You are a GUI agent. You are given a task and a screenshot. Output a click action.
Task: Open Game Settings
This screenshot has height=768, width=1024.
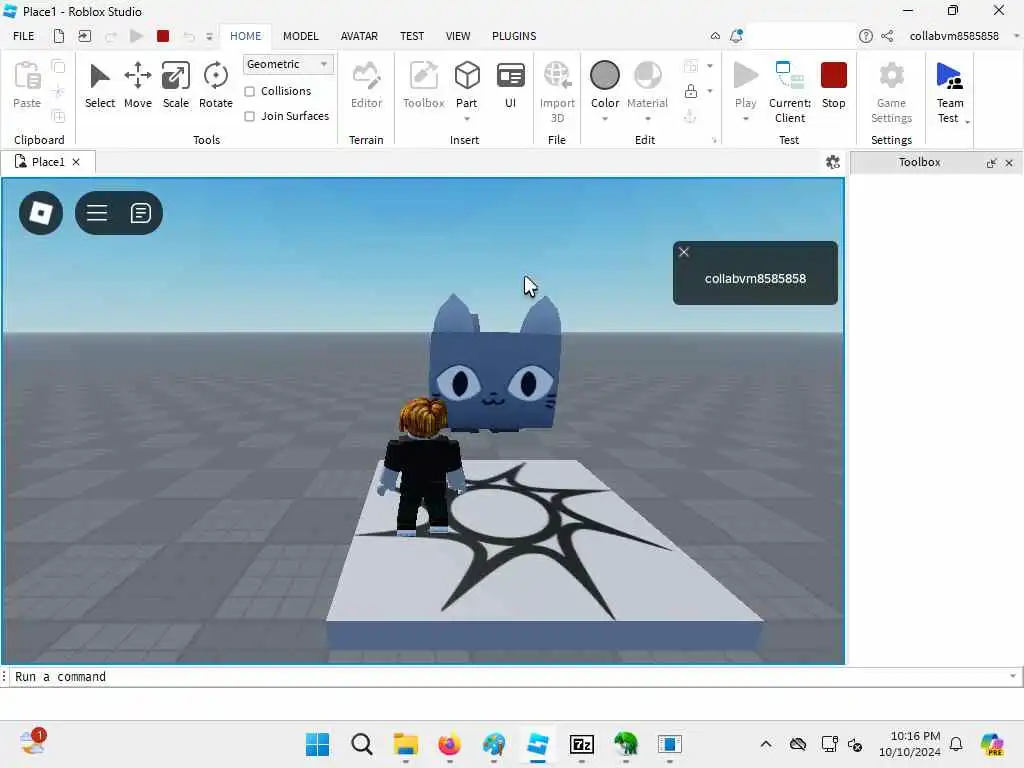click(x=891, y=91)
